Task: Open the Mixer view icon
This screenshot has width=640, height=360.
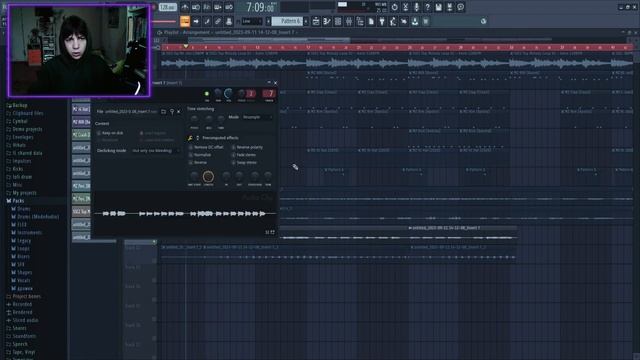Action: click(x=349, y=21)
